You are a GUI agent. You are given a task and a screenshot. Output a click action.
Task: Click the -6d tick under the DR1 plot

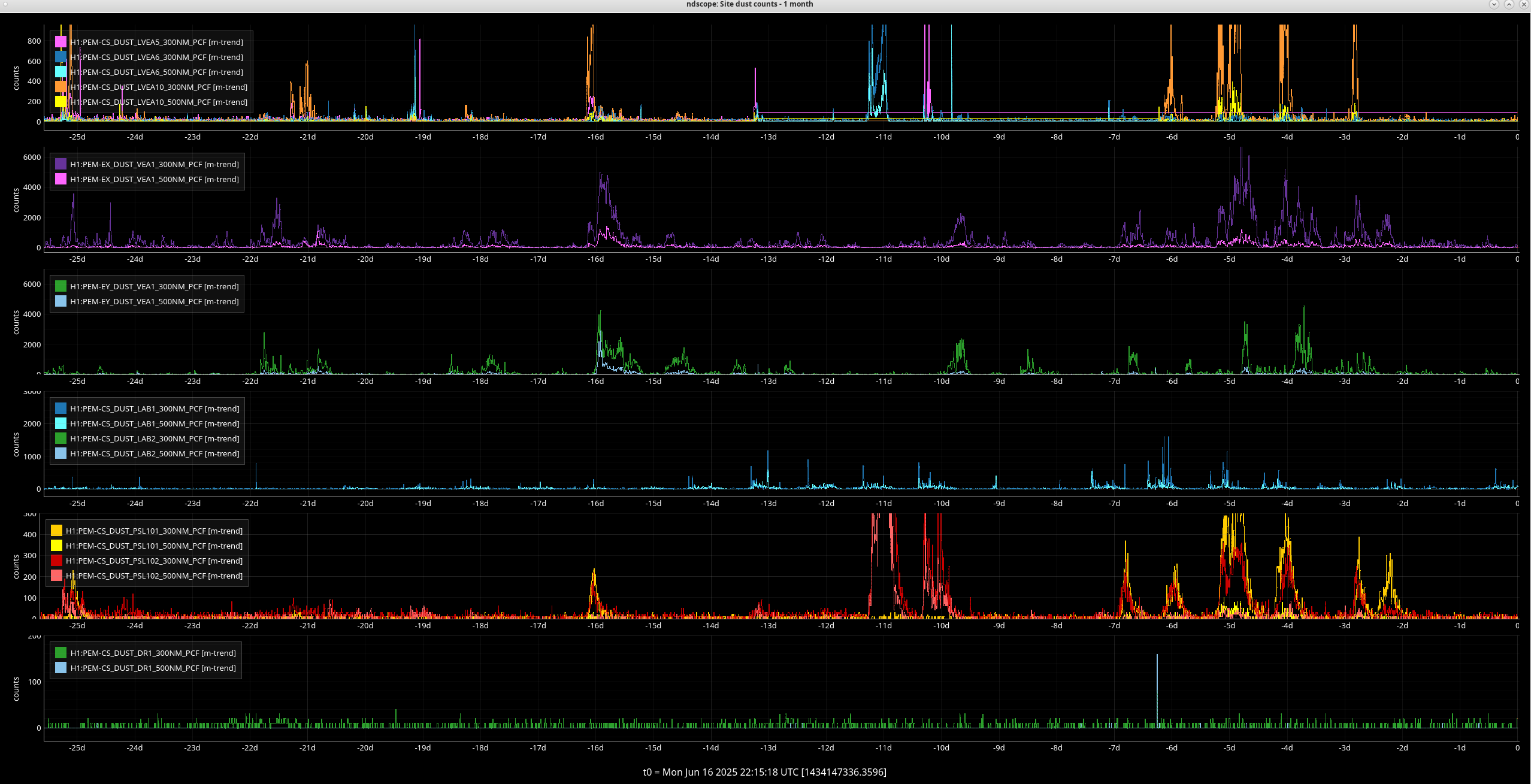(1172, 748)
